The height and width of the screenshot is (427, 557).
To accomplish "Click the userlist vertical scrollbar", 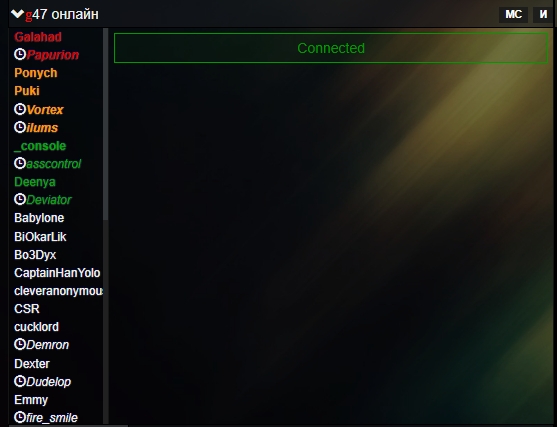I will (106, 124).
